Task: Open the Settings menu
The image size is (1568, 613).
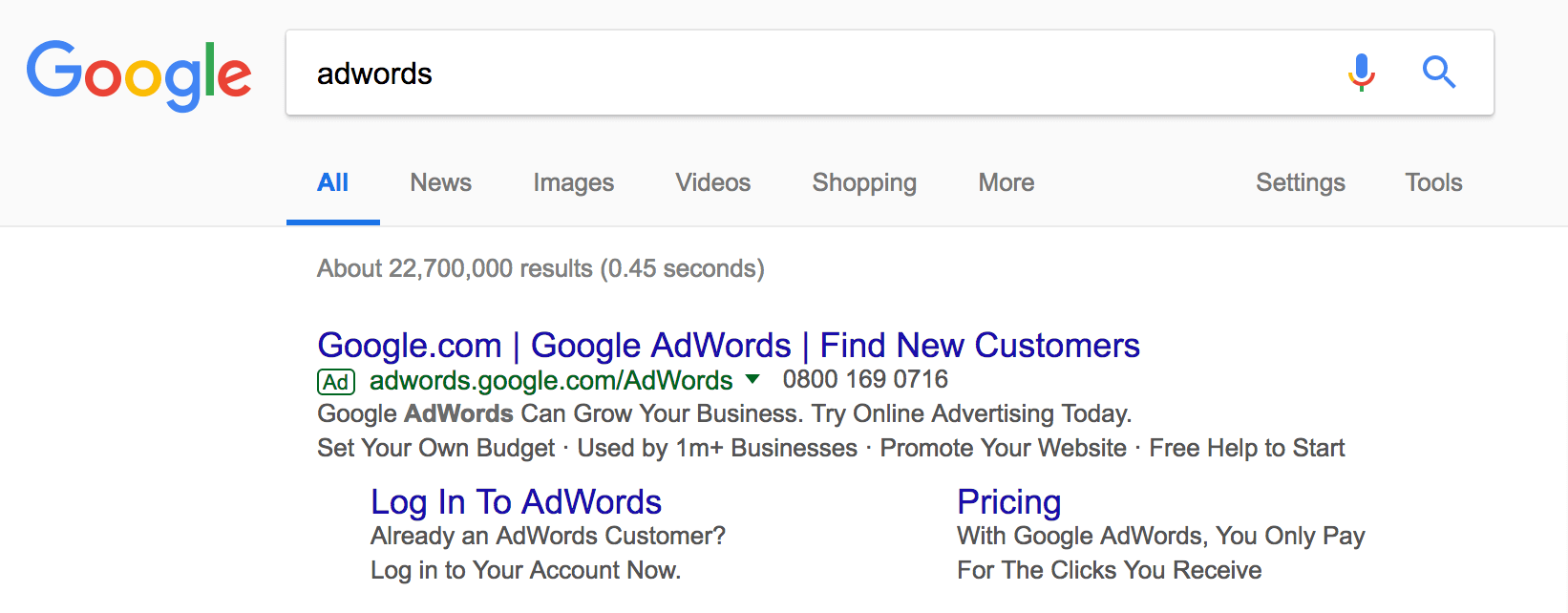Action: [1300, 182]
